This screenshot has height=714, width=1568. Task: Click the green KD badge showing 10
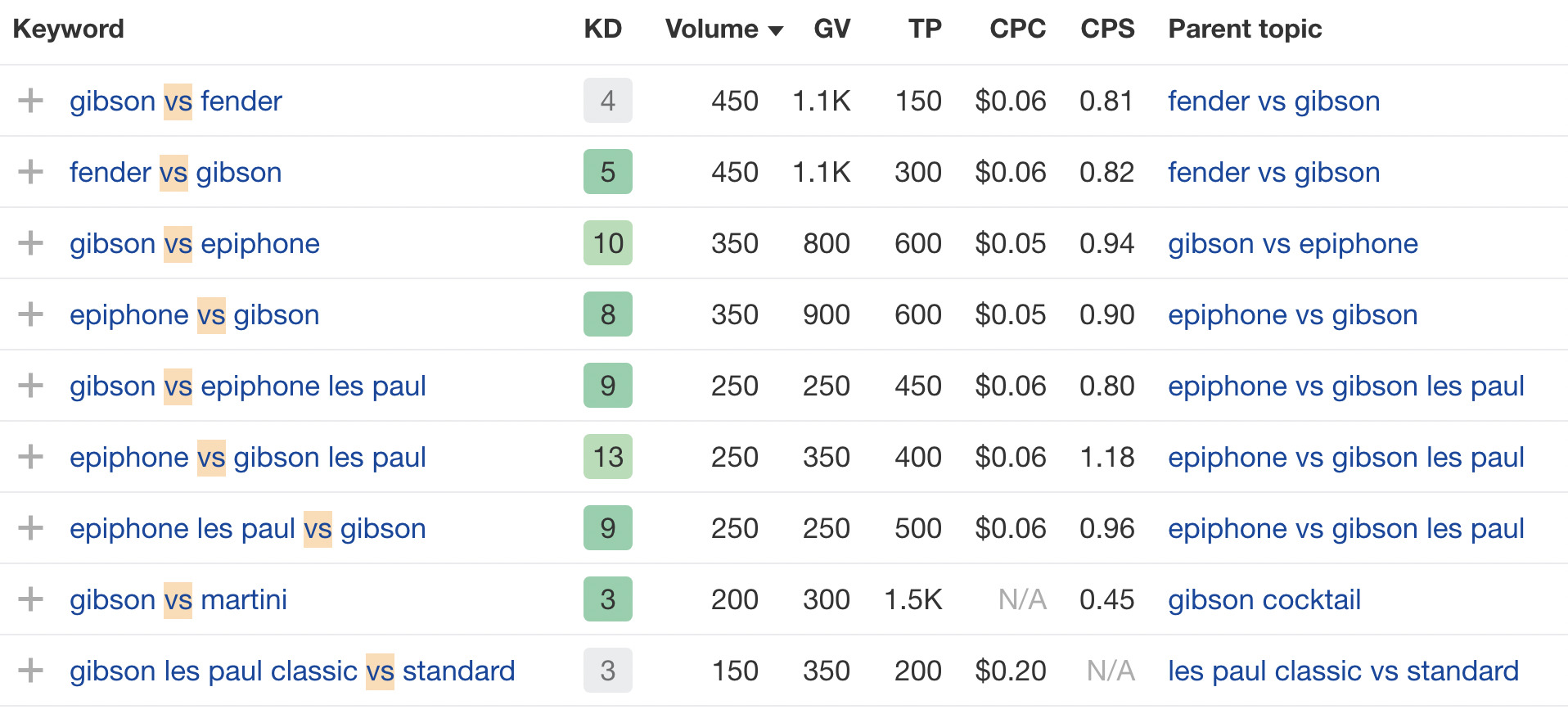607,243
